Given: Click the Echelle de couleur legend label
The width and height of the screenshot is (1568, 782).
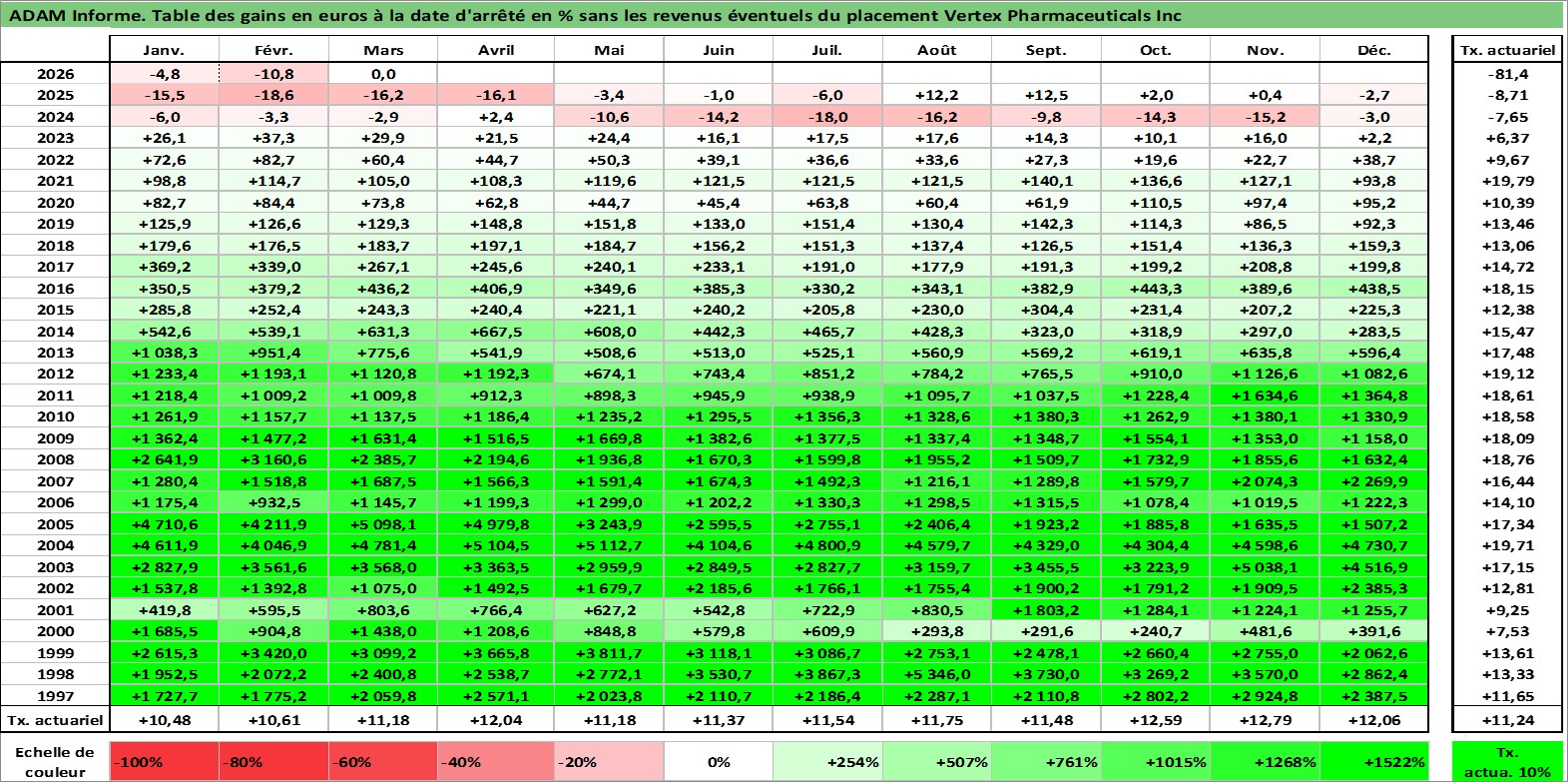Looking at the screenshot, I should (x=55, y=761).
